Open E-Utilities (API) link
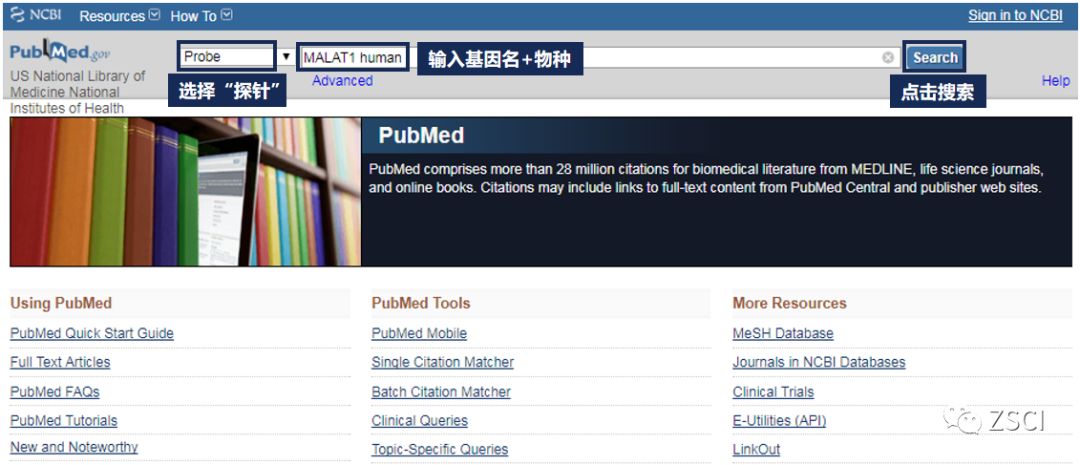The height and width of the screenshot is (465, 1080). [779, 420]
